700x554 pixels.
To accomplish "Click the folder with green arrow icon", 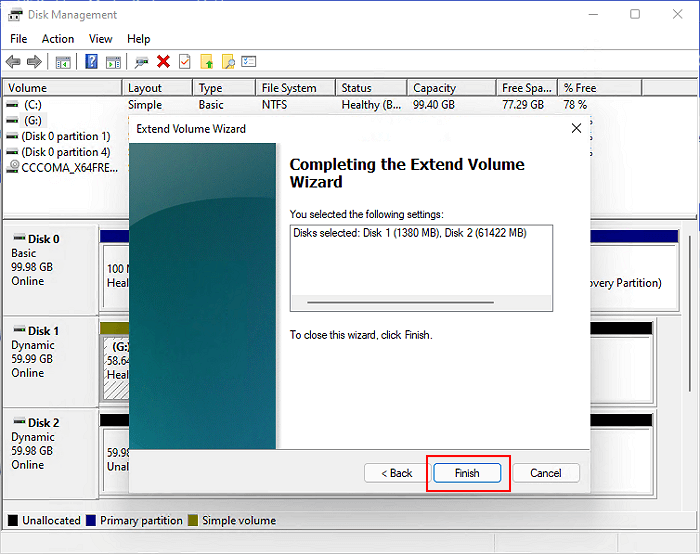I will click(x=207, y=62).
